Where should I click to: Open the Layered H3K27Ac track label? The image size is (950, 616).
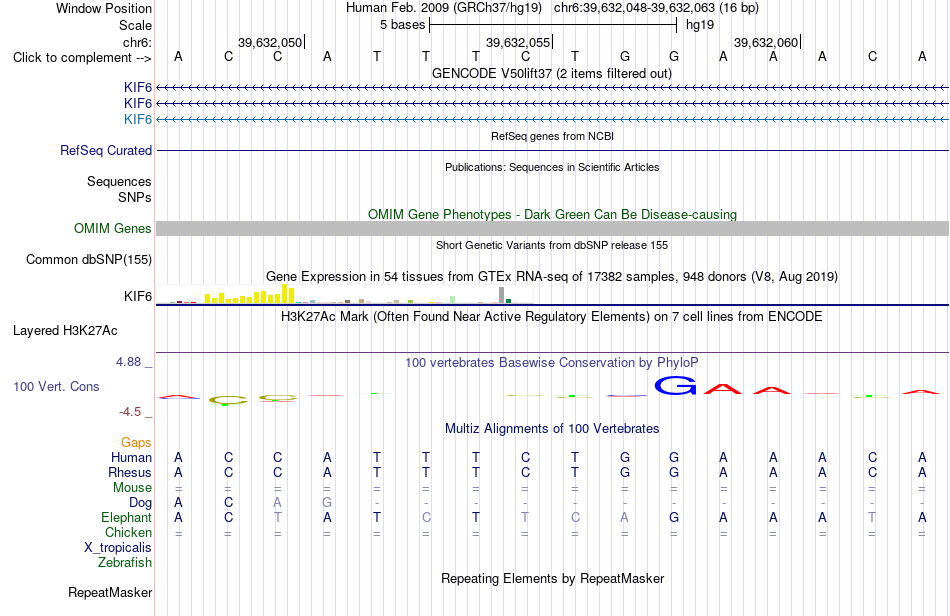coord(65,331)
